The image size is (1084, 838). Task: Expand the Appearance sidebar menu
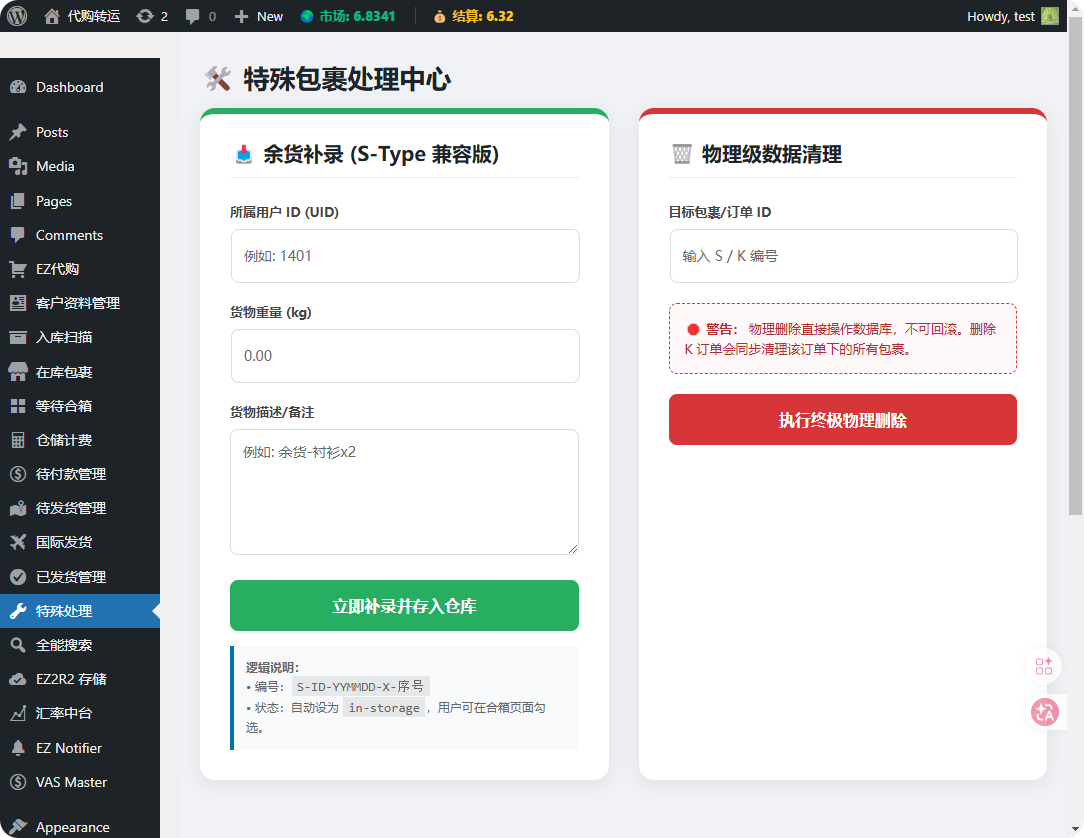(x=72, y=827)
